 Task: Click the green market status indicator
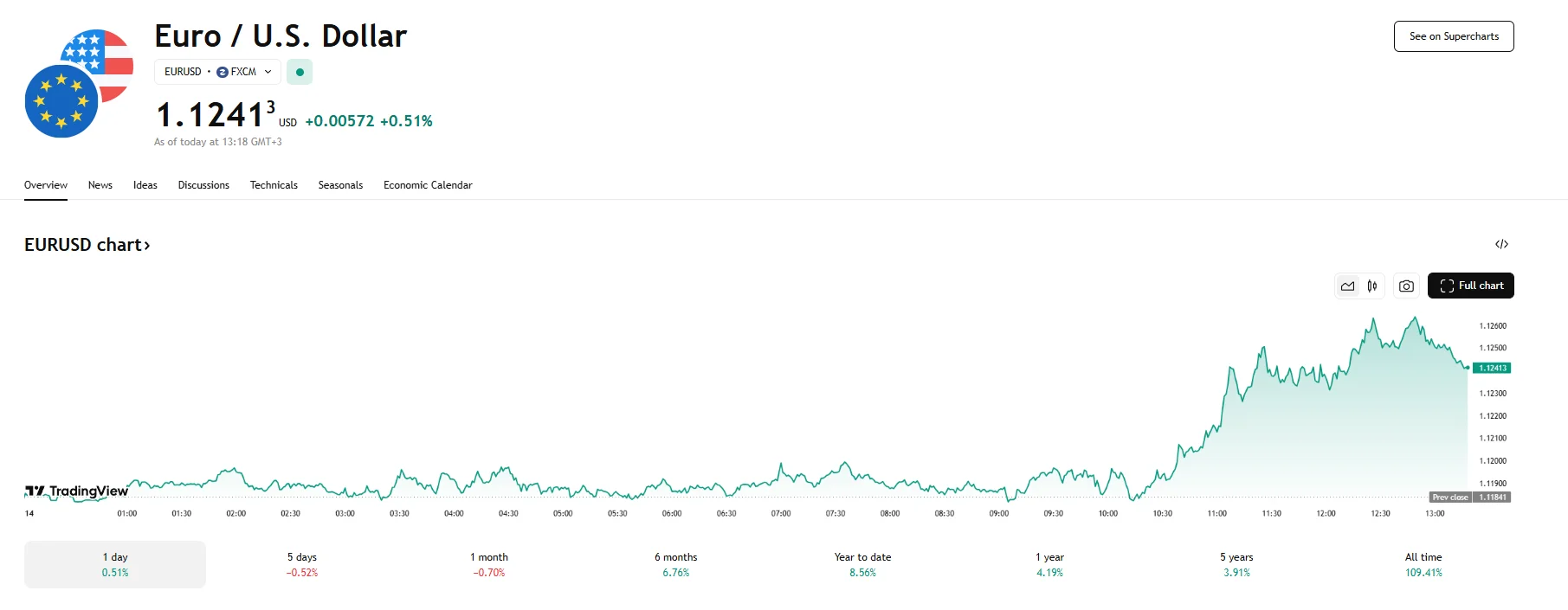coord(300,72)
